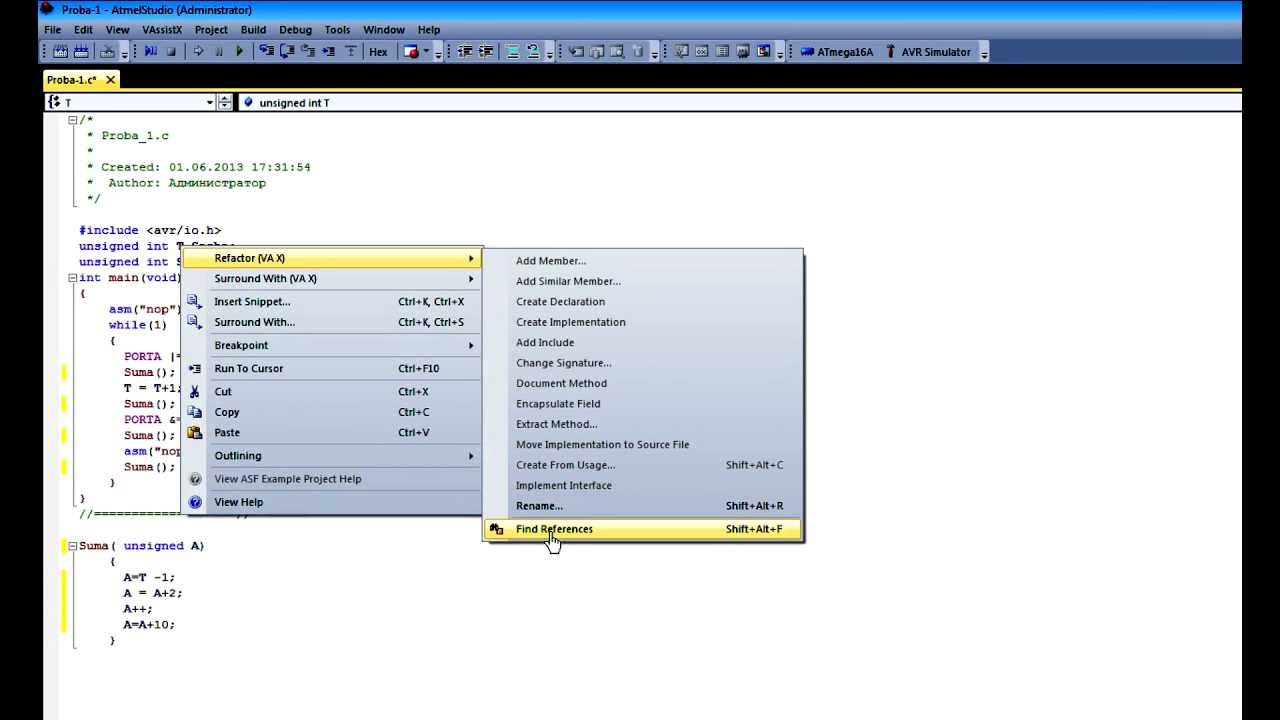Viewport: 1280px width, 720px height.
Task: Open the Breakpoints window toolbar icon
Action: [411, 51]
